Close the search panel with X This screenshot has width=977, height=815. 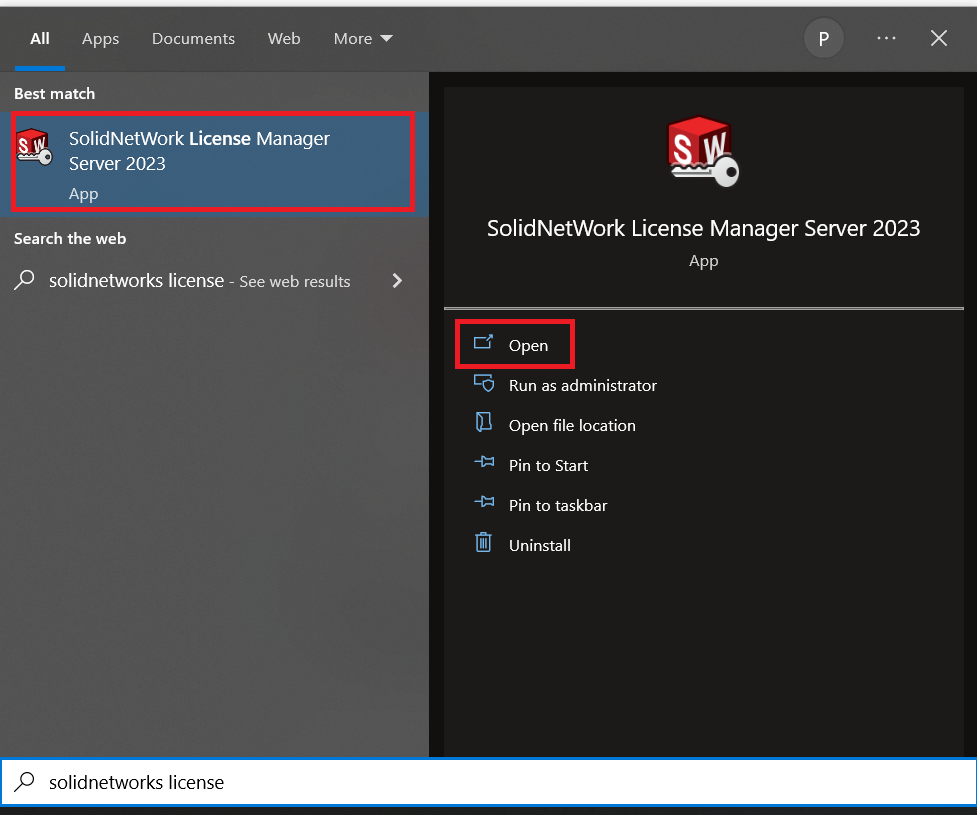point(938,39)
